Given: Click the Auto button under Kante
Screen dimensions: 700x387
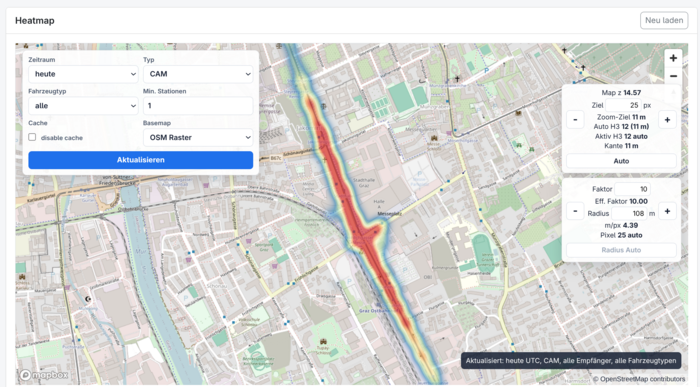Looking at the screenshot, I should pyautogui.click(x=621, y=161).
